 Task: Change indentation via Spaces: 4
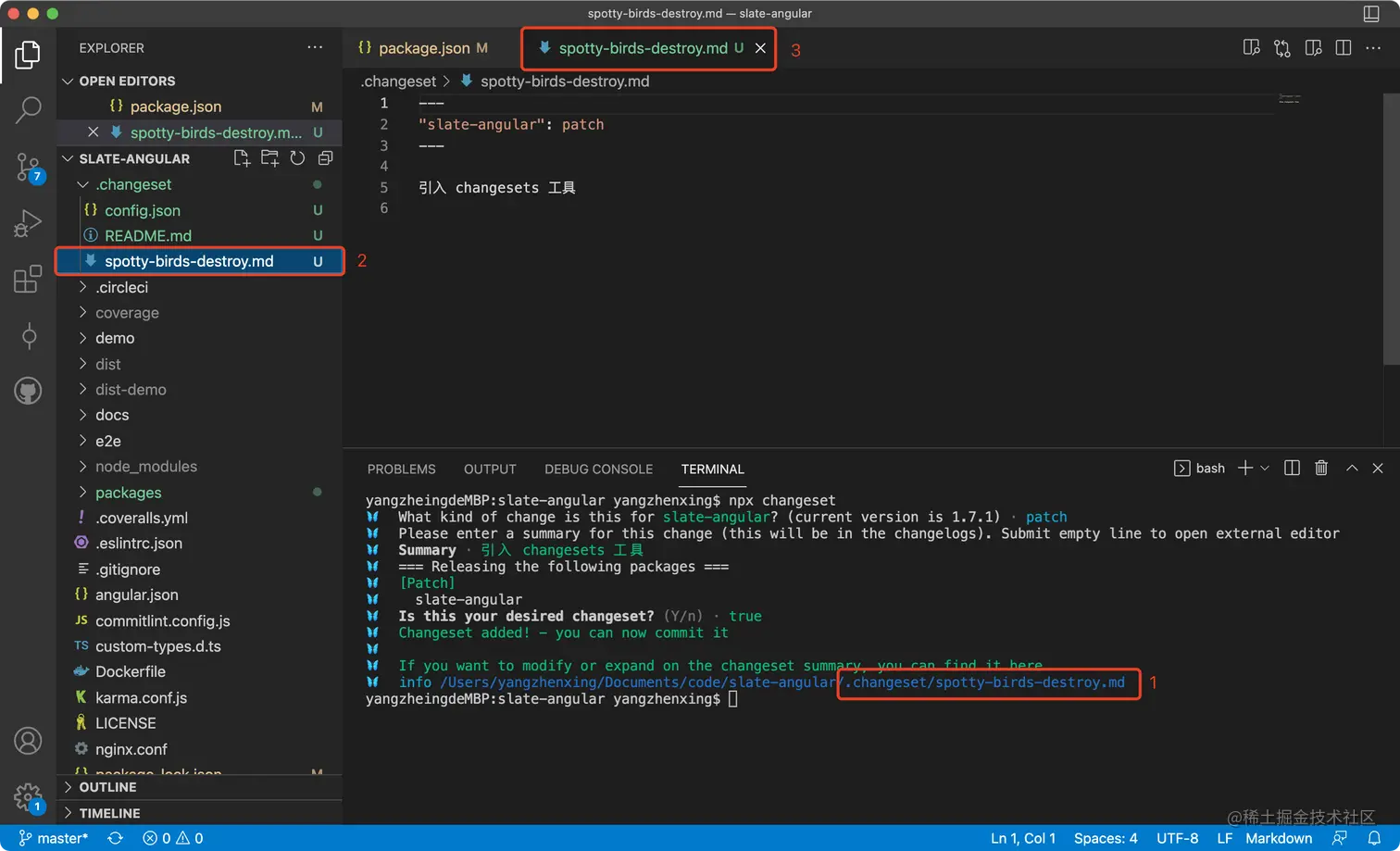click(1106, 838)
